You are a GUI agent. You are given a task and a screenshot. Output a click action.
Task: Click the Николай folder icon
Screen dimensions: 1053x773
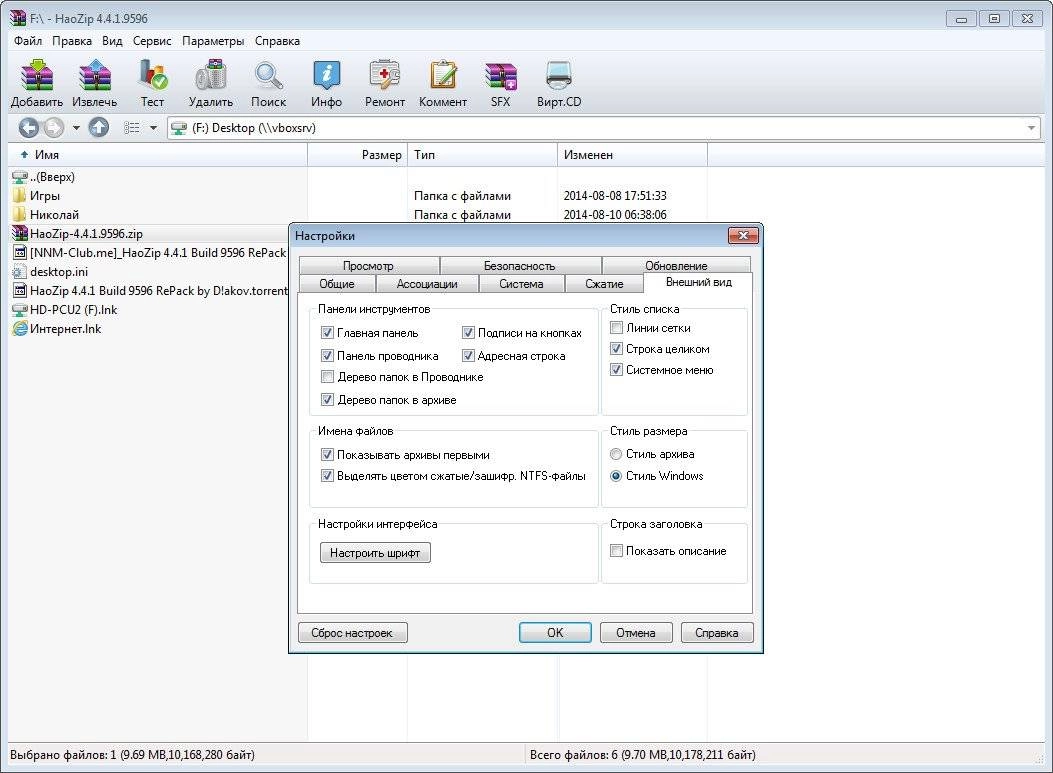tap(20, 214)
